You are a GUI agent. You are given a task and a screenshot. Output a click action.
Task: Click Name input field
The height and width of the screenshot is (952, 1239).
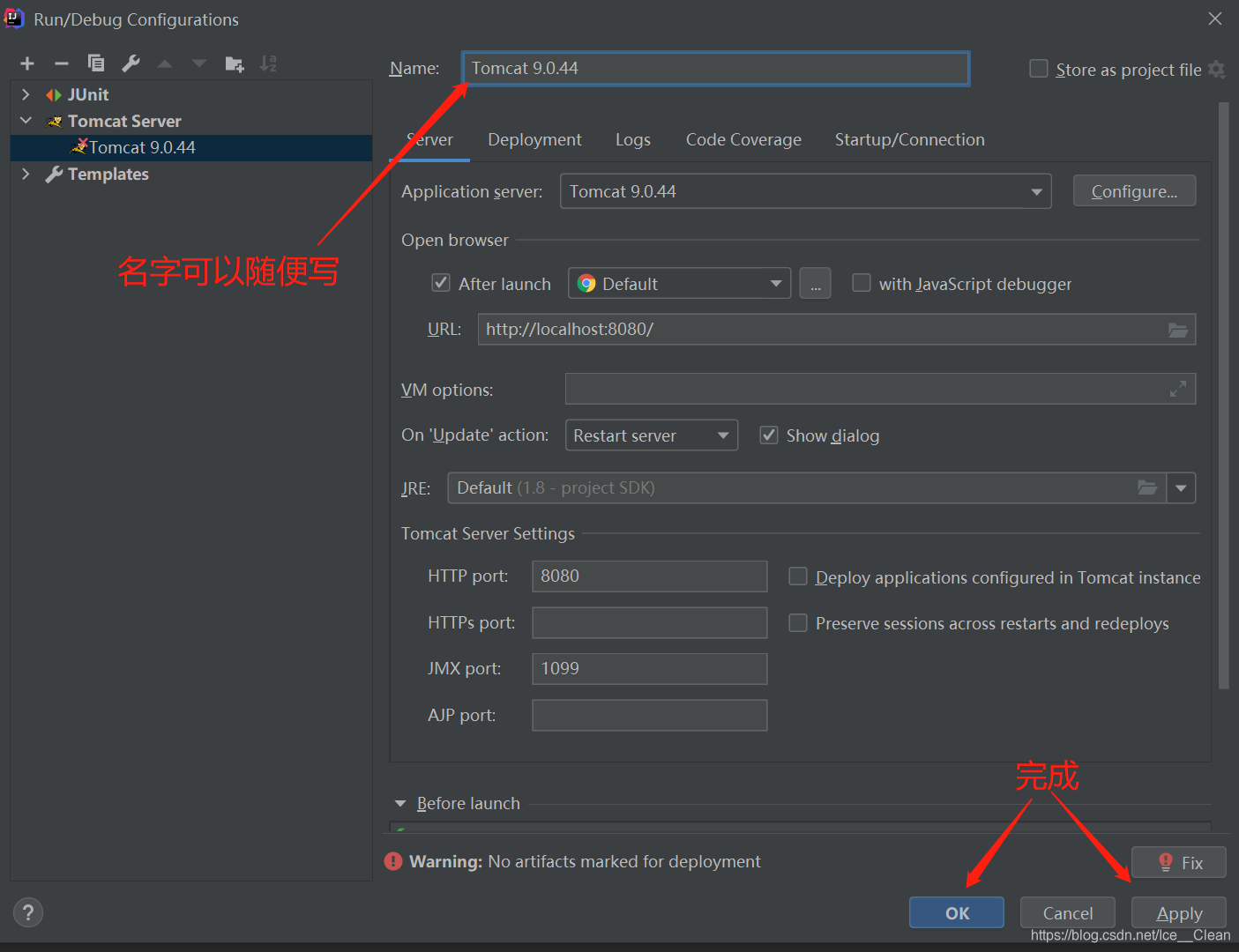pyautogui.click(x=715, y=68)
